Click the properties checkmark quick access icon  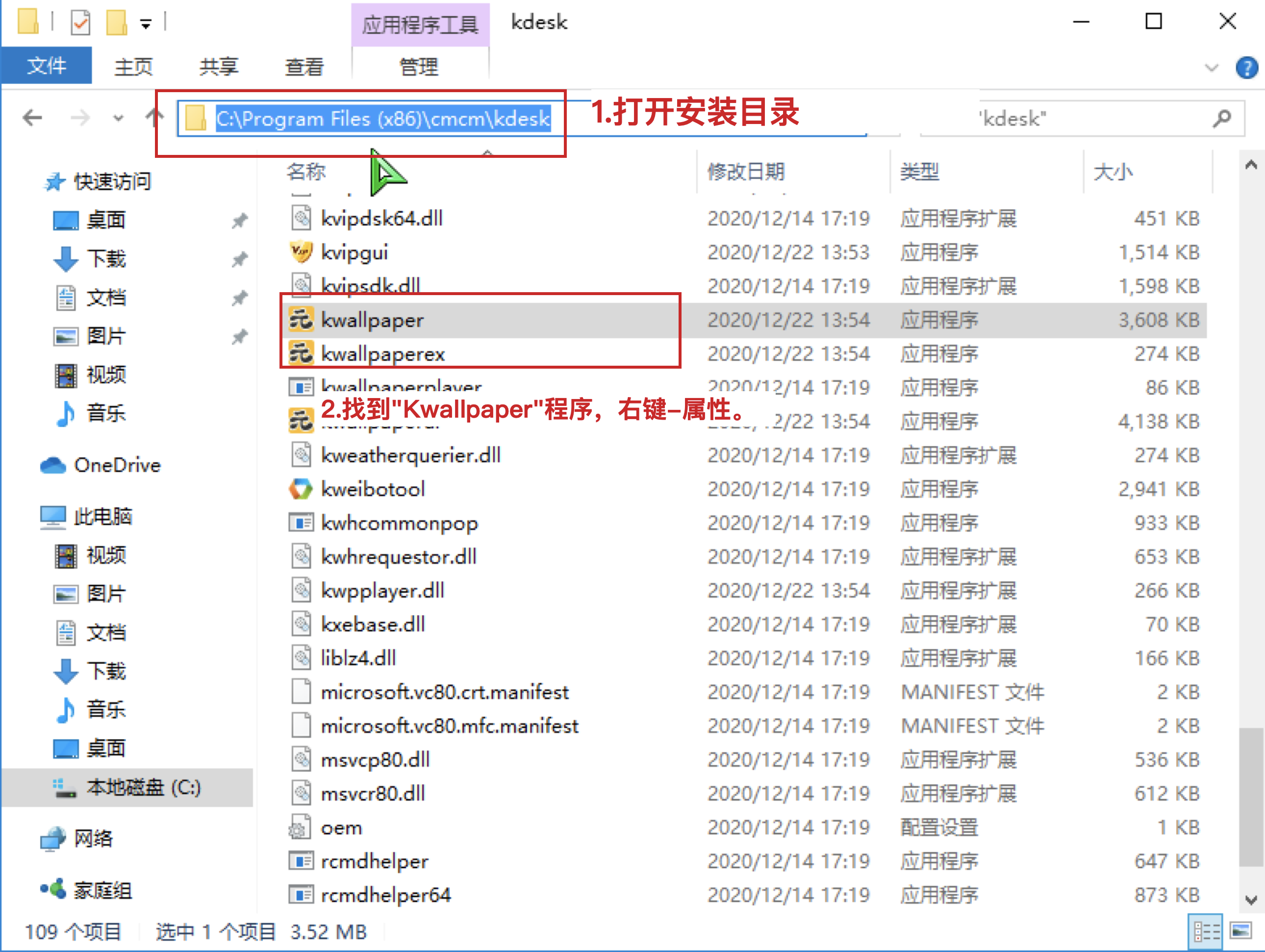[x=80, y=22]
